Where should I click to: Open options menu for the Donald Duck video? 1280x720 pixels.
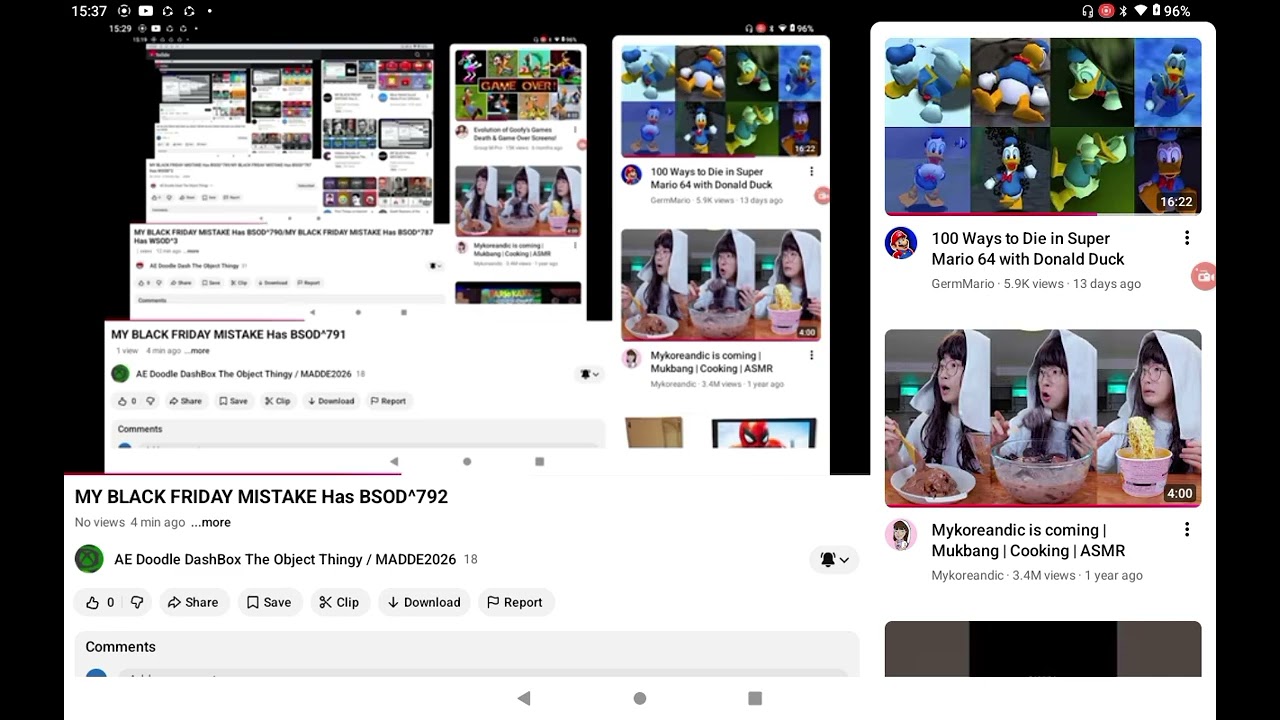pyautogui.click(x=1187, y=238)
